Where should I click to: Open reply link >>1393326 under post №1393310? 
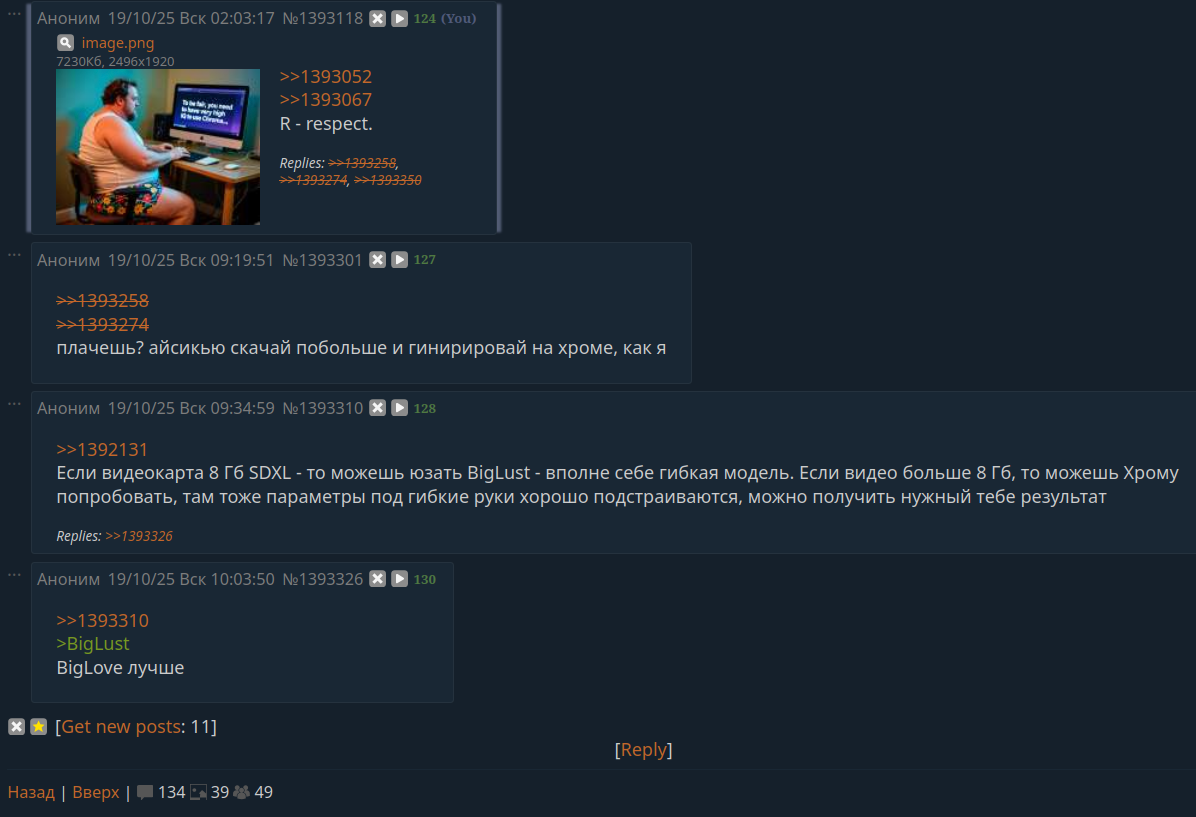(139, 536)
